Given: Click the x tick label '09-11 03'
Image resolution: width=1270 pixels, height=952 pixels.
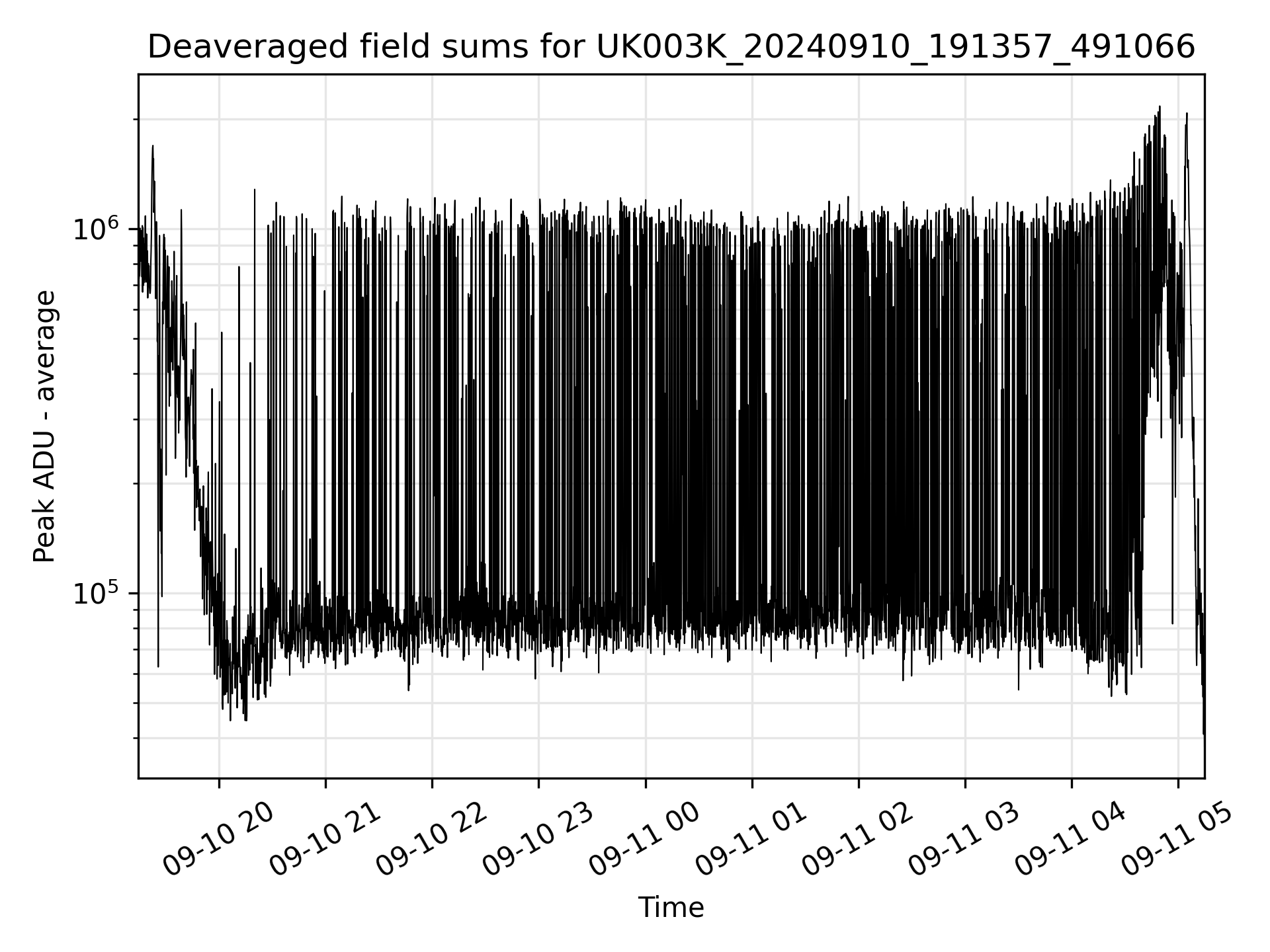Looking at the screenshot, I should tap(964, 840).
